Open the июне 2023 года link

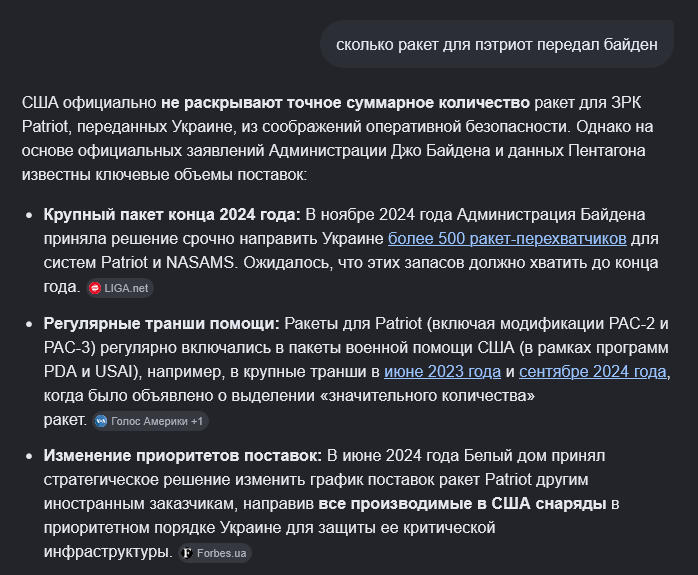pyautogui.click(x=442, y=372)
